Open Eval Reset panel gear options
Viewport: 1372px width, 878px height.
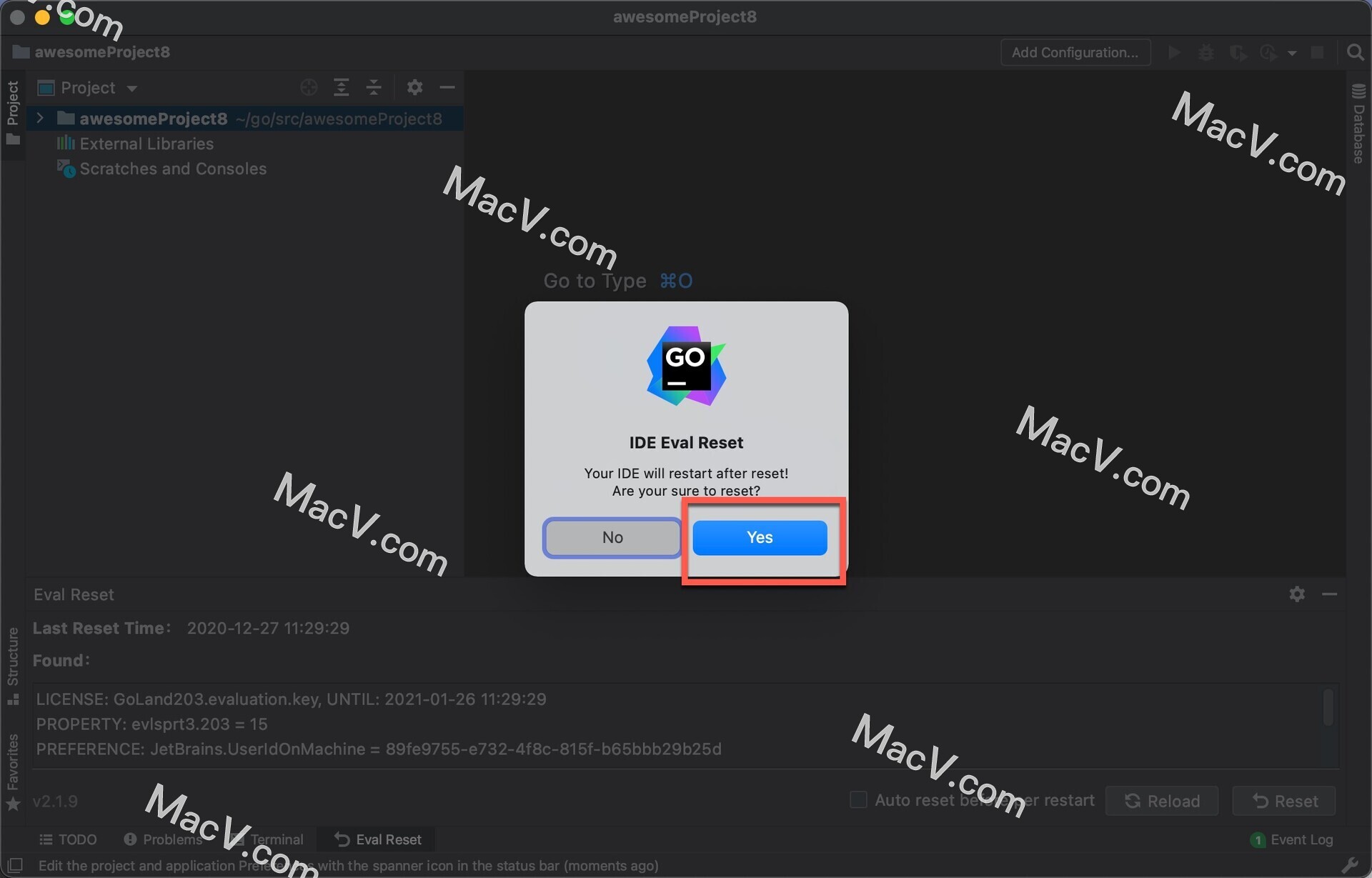tap(1297, 594)
